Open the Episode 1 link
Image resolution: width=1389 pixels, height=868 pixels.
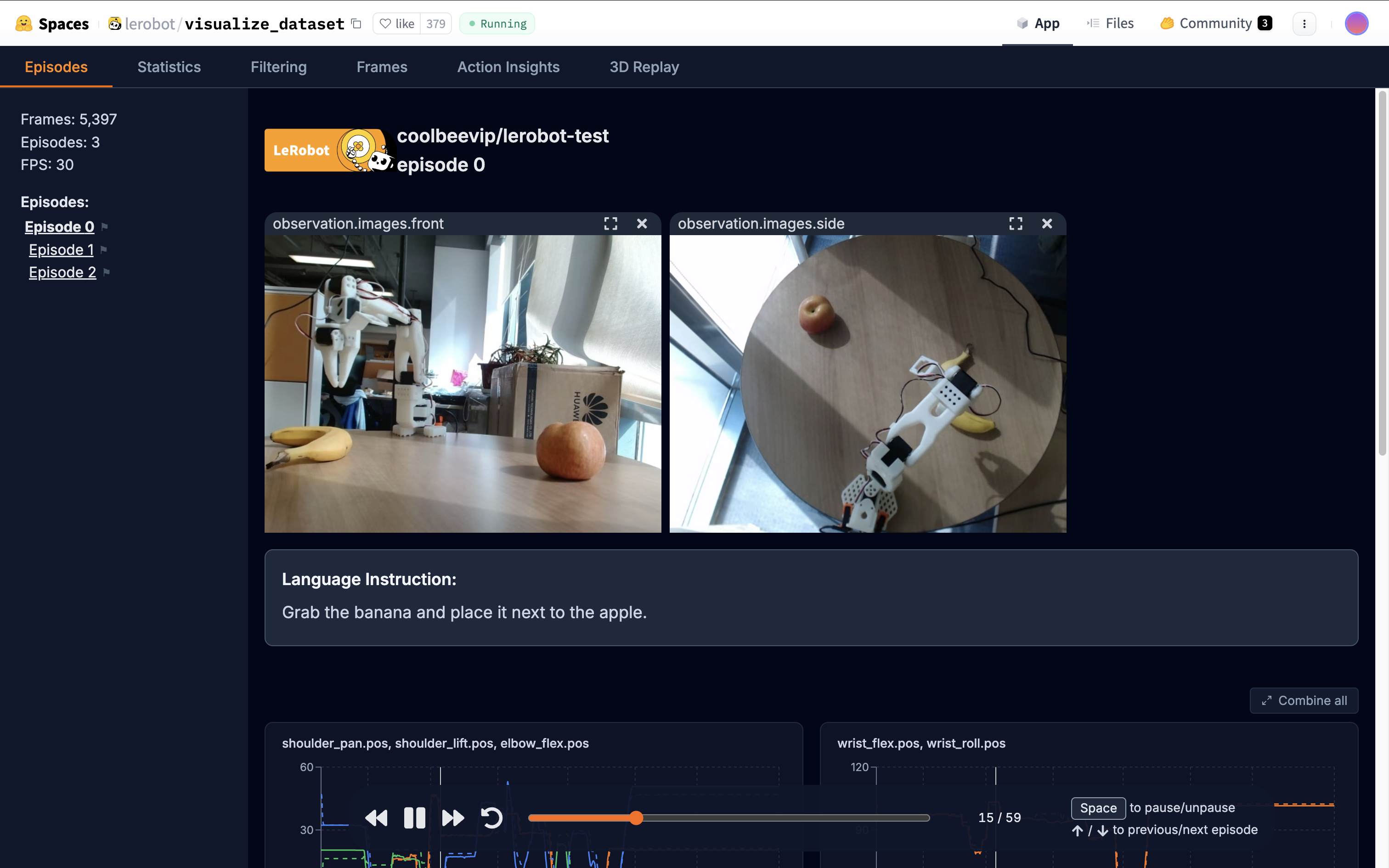[x=61, y=250]
